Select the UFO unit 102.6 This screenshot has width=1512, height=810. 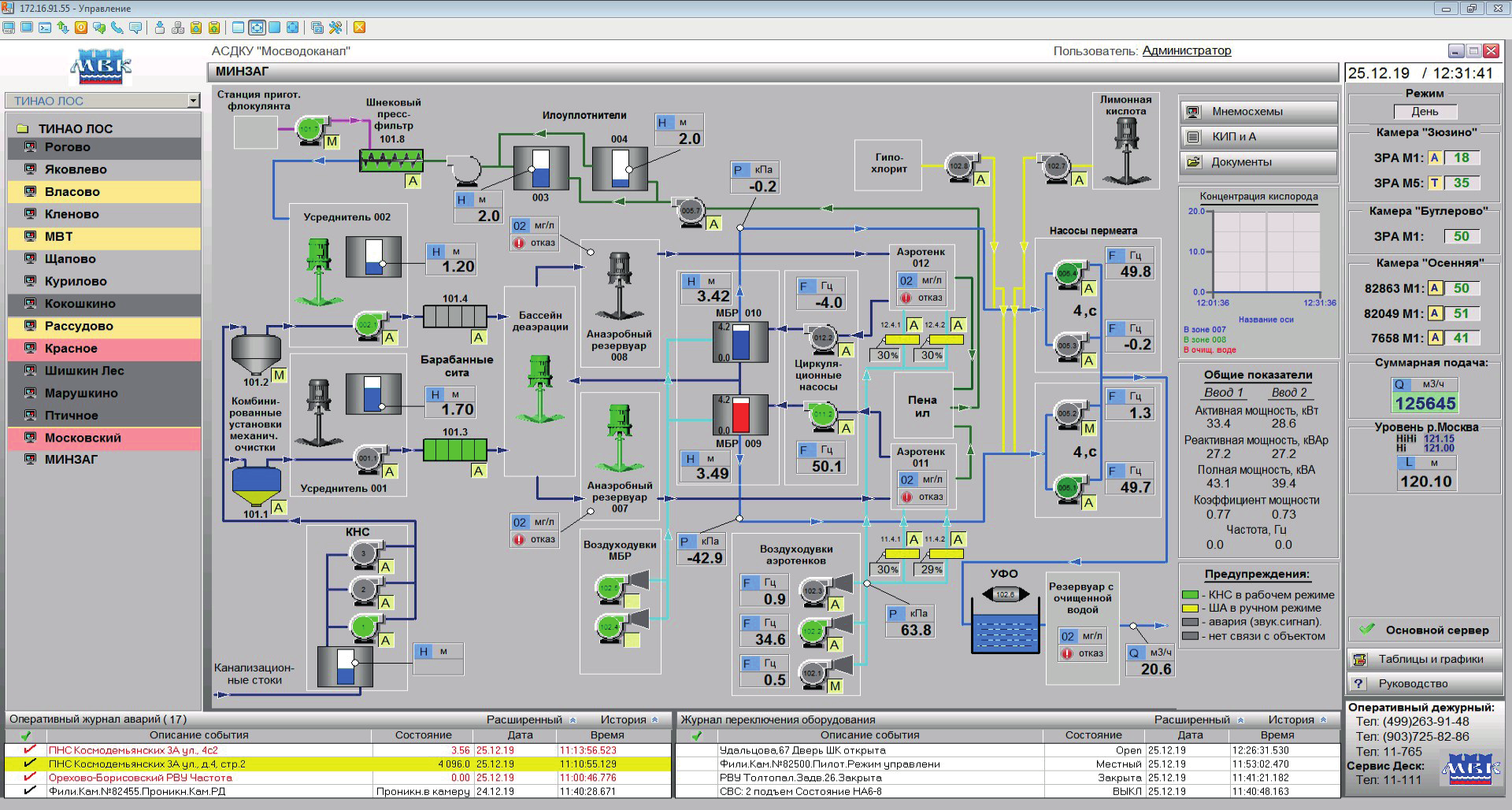tap(1005, 594)
